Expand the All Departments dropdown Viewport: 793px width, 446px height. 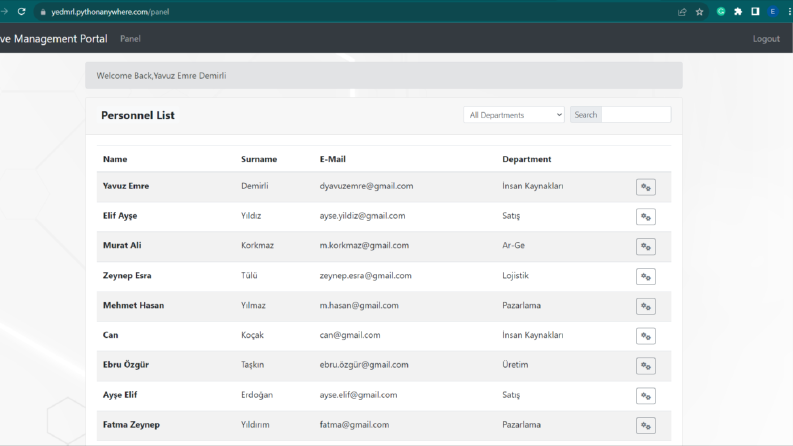coord(514,115)
